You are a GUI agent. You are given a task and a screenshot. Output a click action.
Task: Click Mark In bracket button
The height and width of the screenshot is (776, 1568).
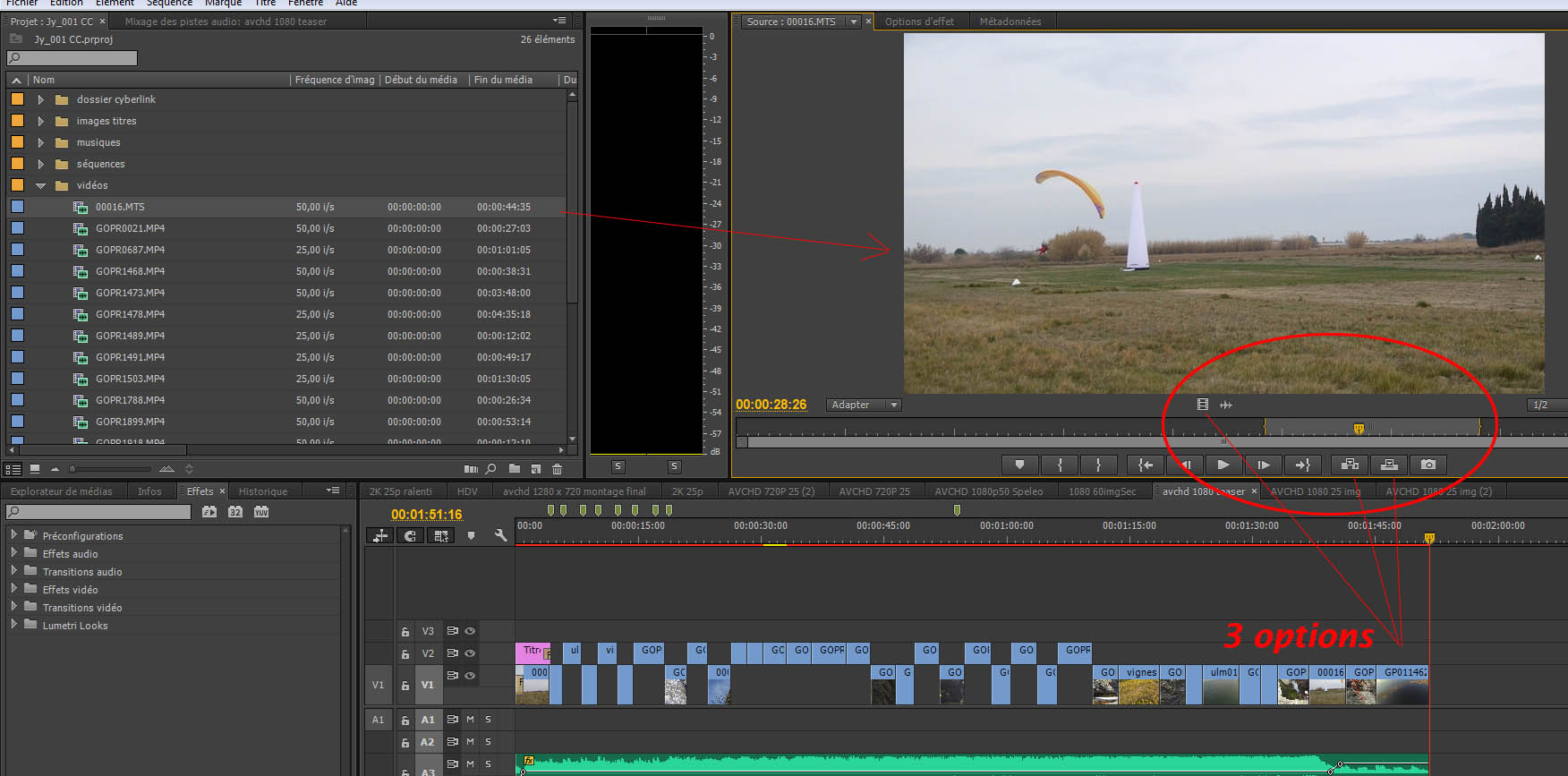pyautogui.click(x=1060, y=465)
